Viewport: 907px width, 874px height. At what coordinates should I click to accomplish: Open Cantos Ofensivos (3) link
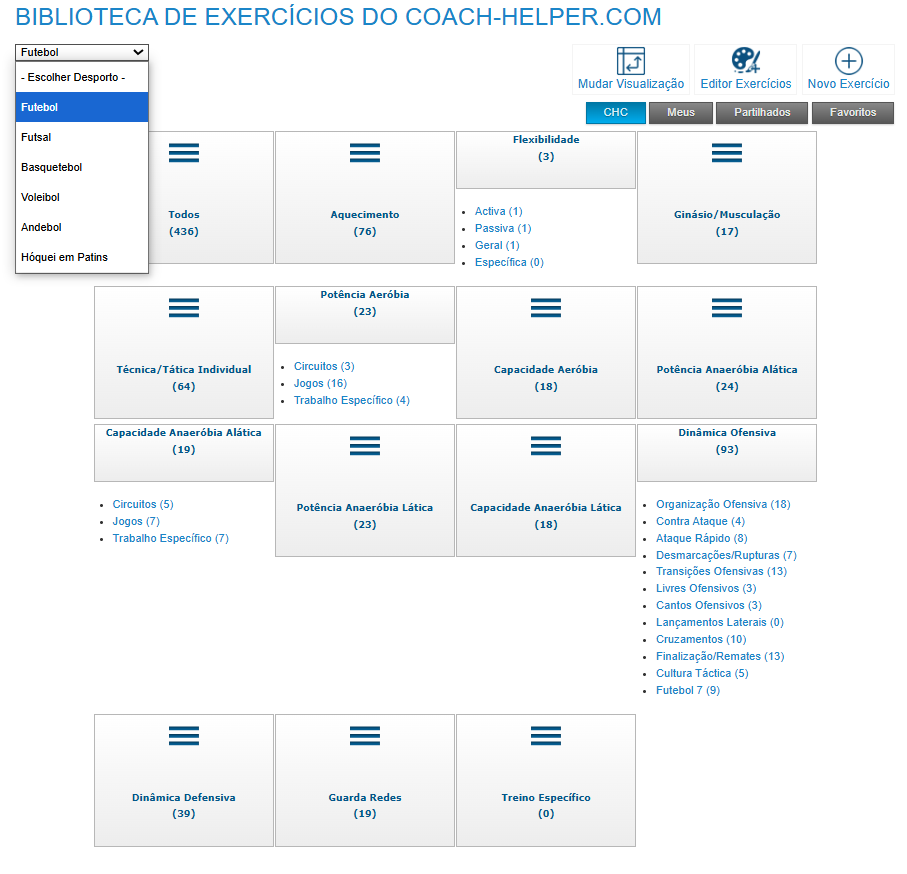(x=709, y=606)
